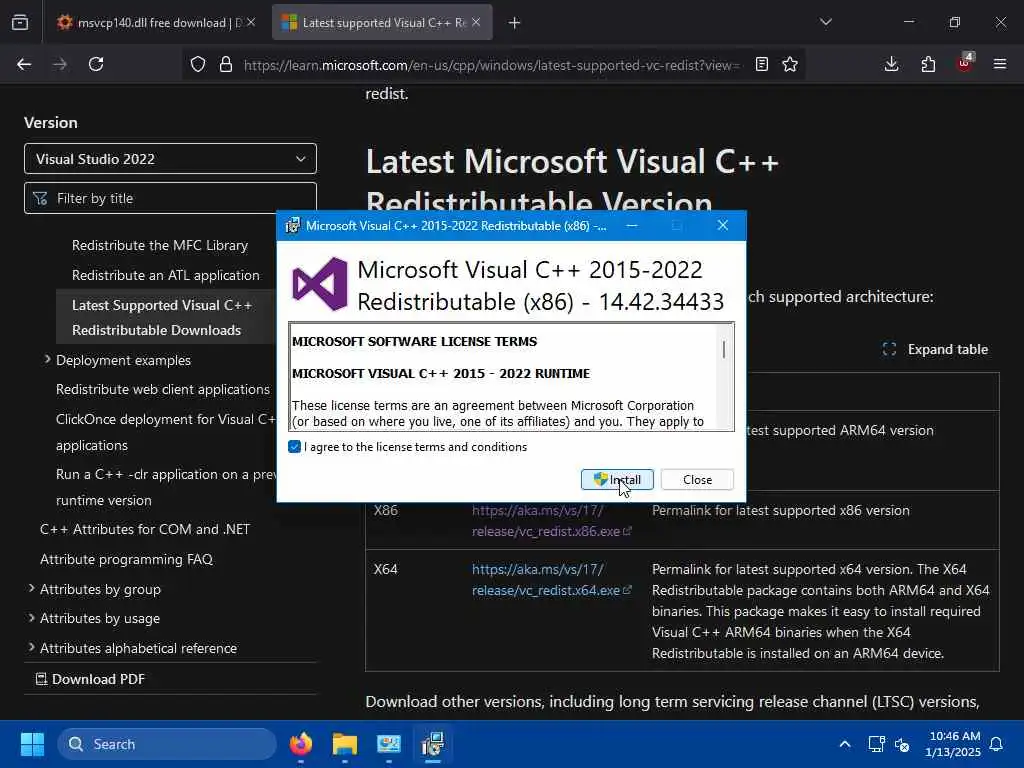Click Close button in installer dialog
Screen dimensions: 1024x768
coord(697,479)
